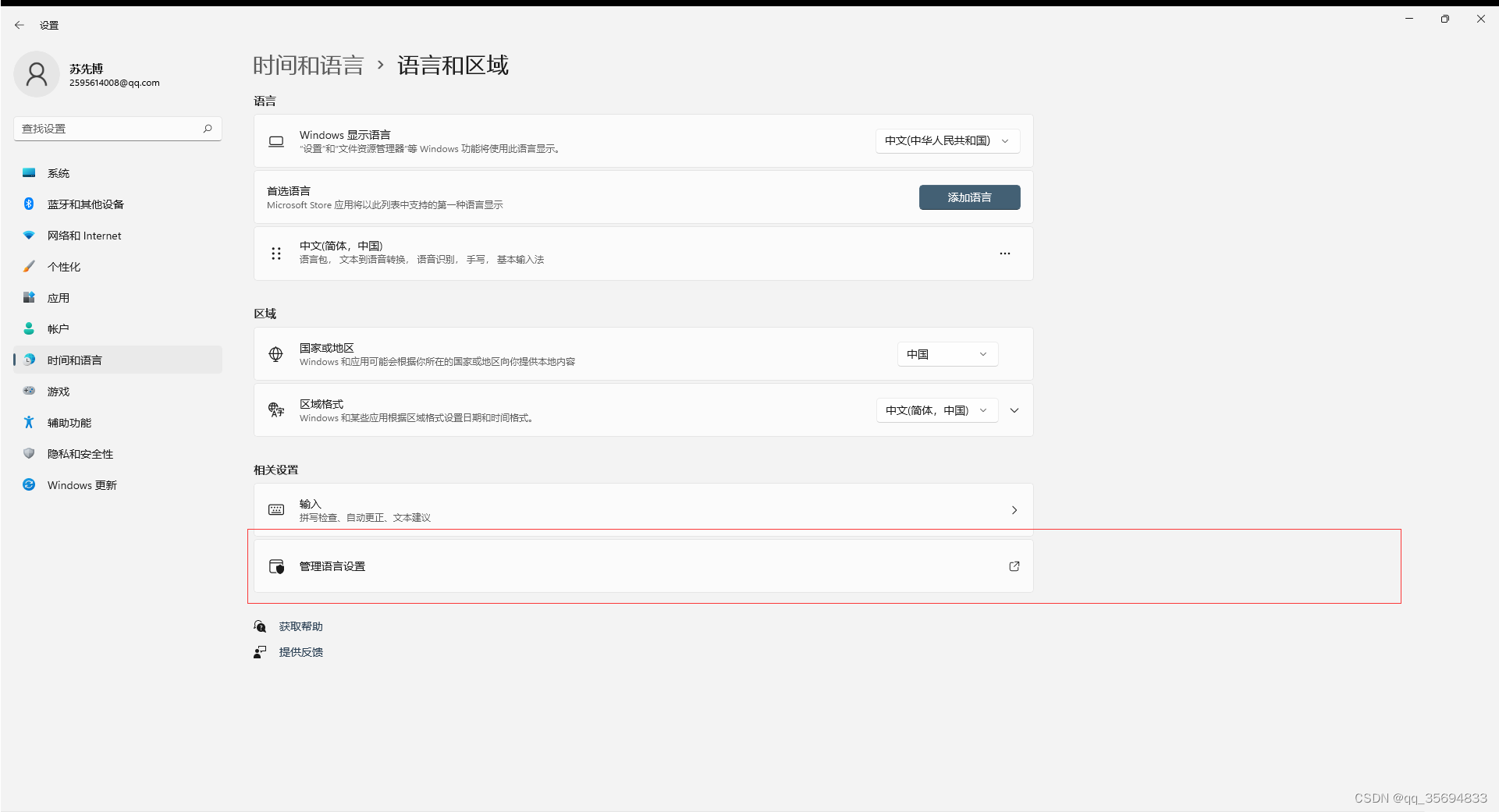
Task: Click the 获取帮助 help icon
Action: point(260,626)
